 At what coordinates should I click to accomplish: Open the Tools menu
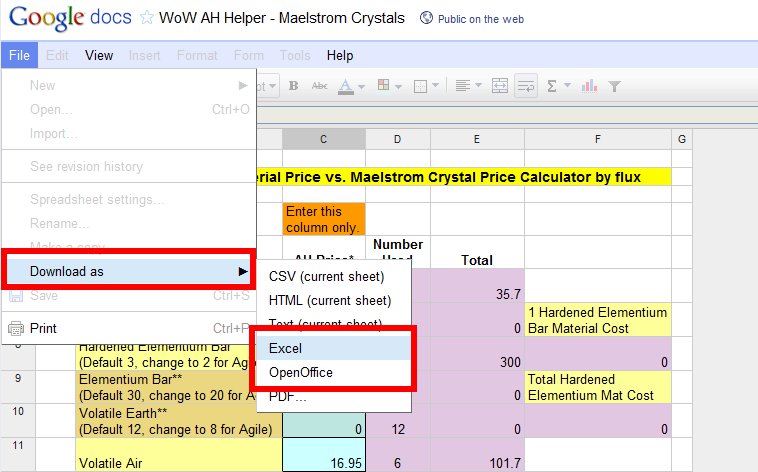point(295,56)
